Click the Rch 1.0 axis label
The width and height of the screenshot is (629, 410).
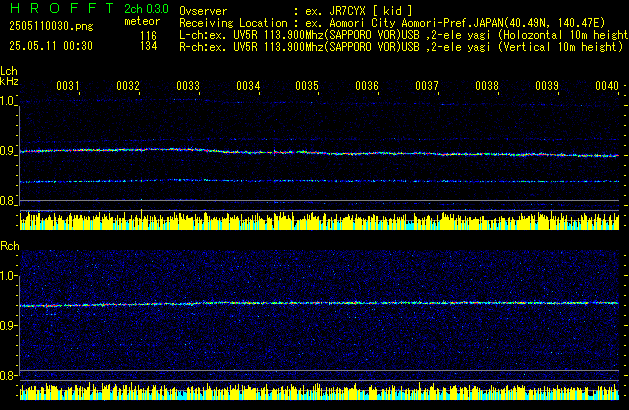click(7, 276)
